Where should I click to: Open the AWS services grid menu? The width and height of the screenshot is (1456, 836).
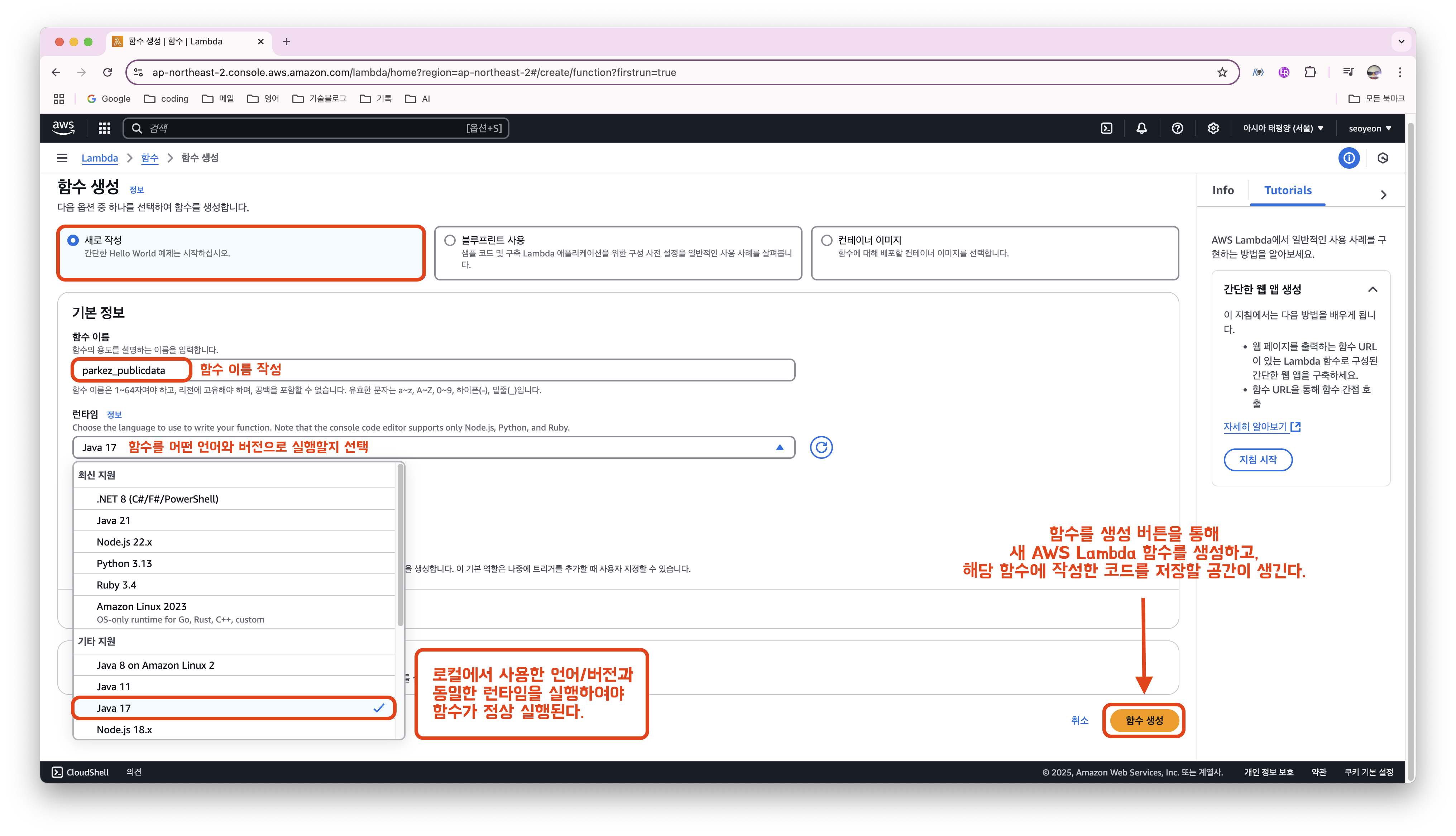pos(104,129)
